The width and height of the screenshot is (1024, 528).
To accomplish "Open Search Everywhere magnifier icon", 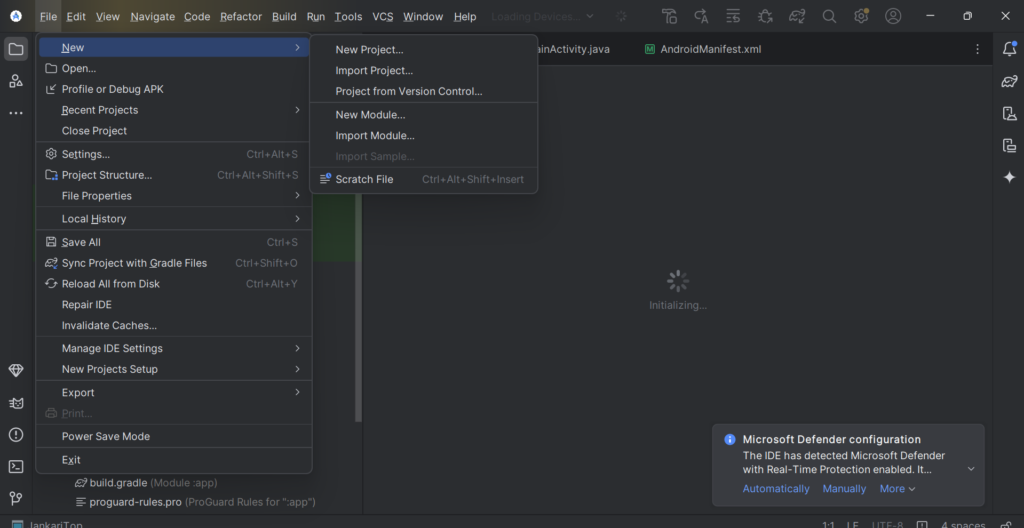I will coord(829,16).
